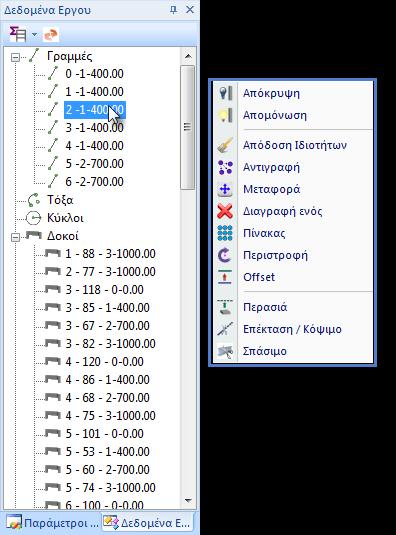Open the dropdown arrow beside summation icon
The image size is (396, 535).
point(34,34)
